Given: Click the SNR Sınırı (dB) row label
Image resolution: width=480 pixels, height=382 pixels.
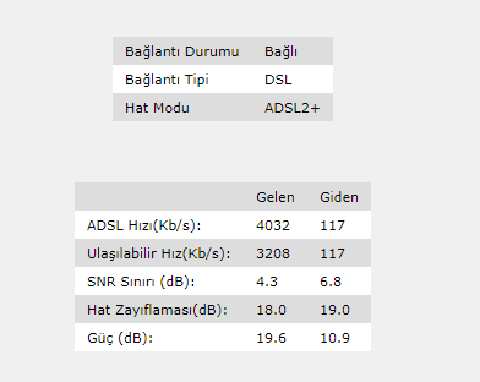Looking at the screenshot, I should (x=141, y=282).
